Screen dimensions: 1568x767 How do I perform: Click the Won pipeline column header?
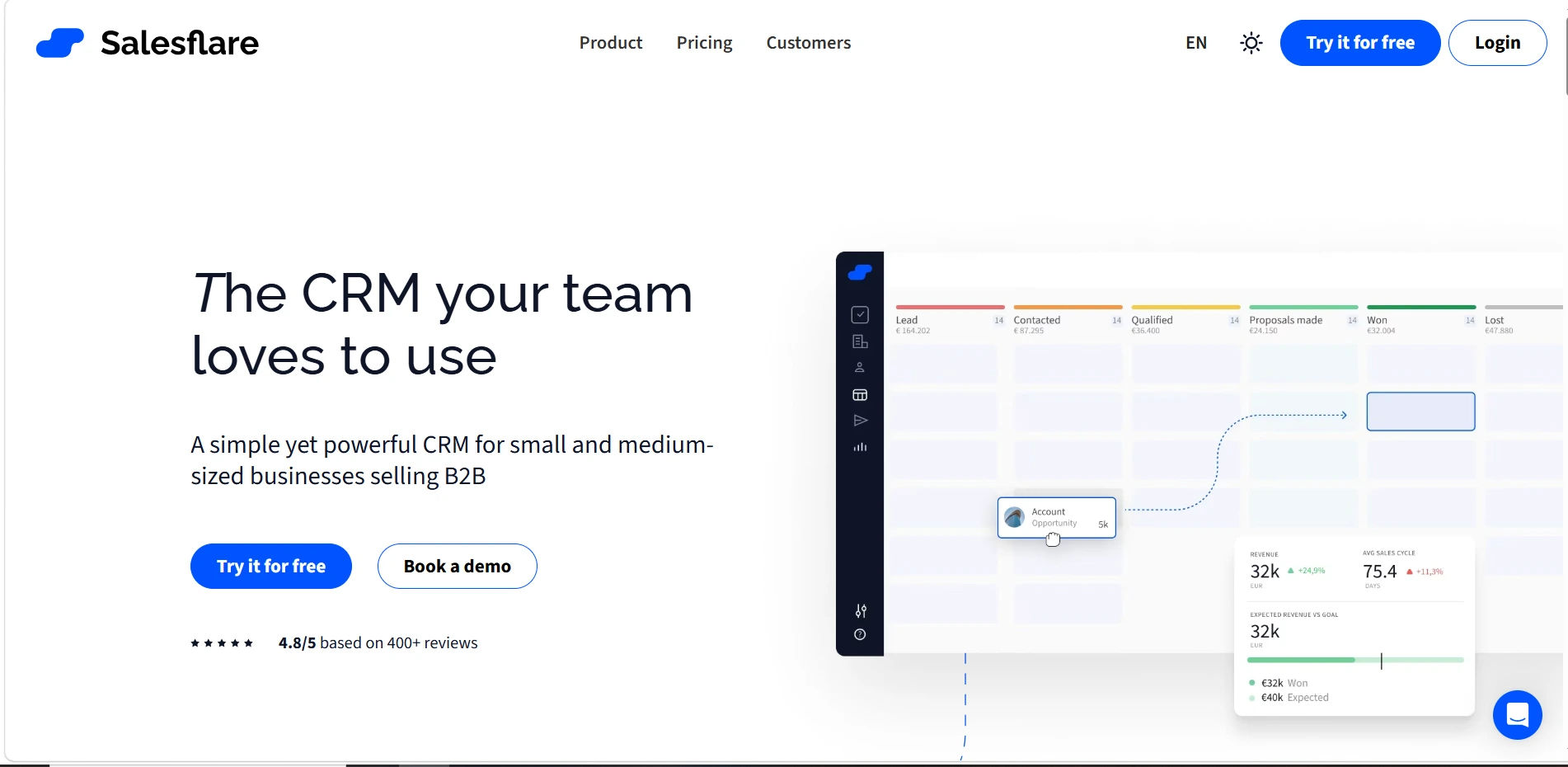1421,320
